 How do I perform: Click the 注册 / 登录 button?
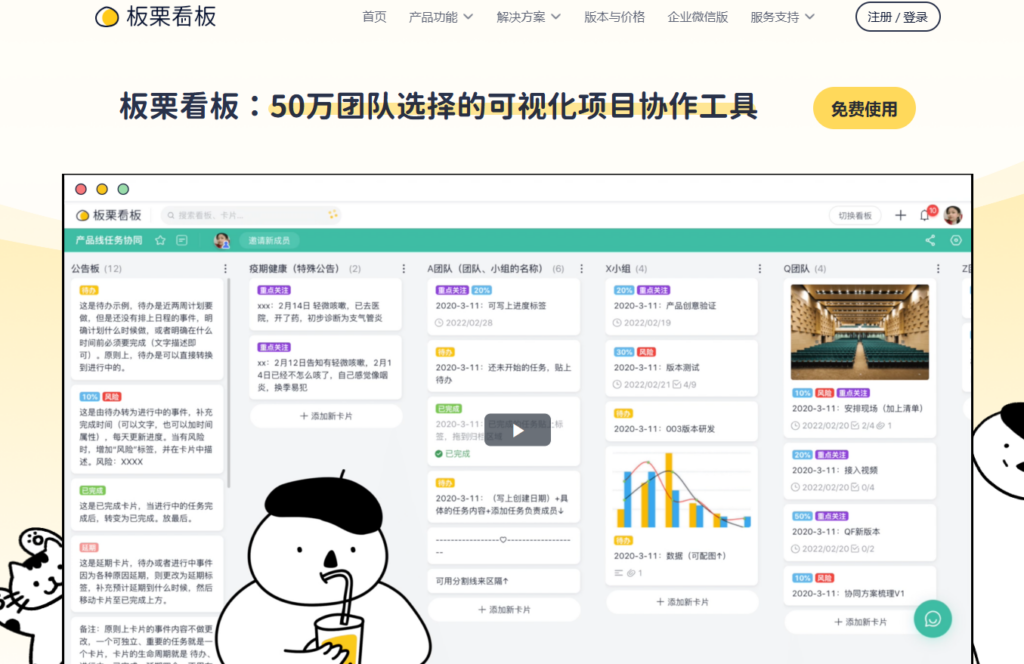(897, 17)
